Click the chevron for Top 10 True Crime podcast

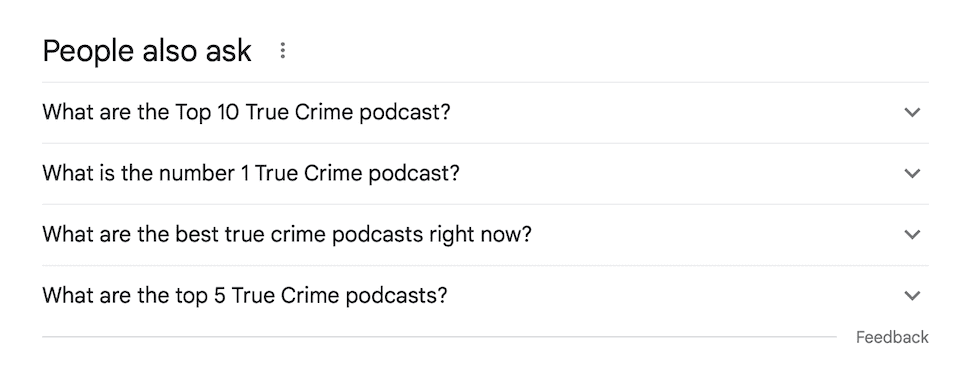coord(912,113)
